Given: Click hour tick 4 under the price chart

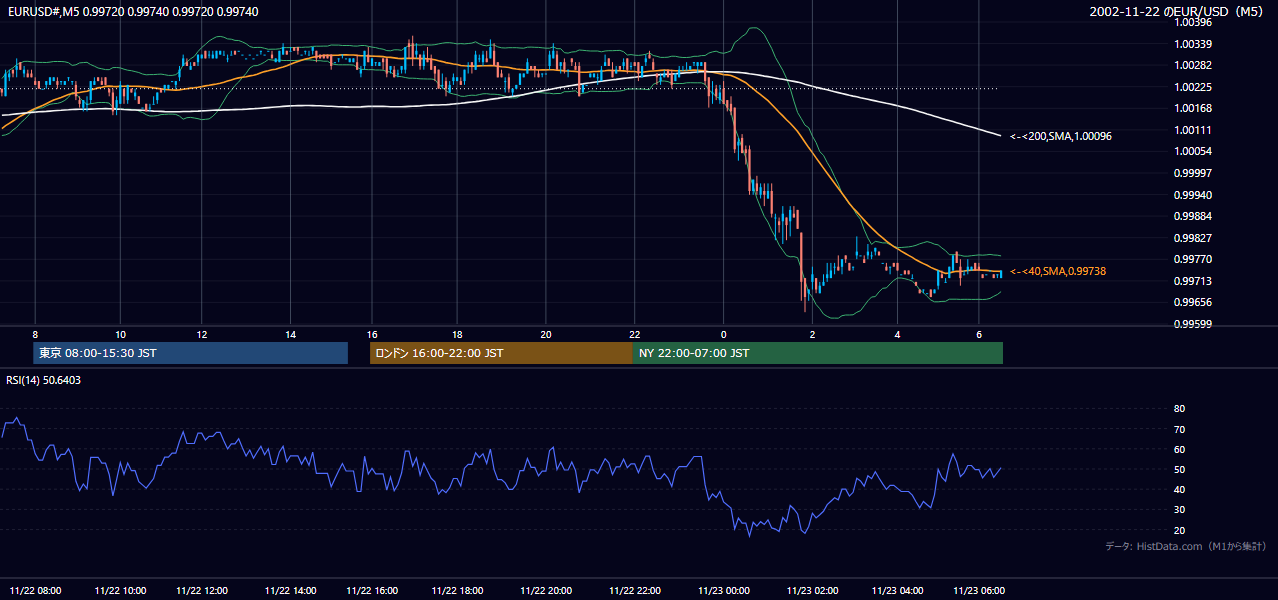Looking at the screenshot, I should pyautogui.click(x=898, y=334).
